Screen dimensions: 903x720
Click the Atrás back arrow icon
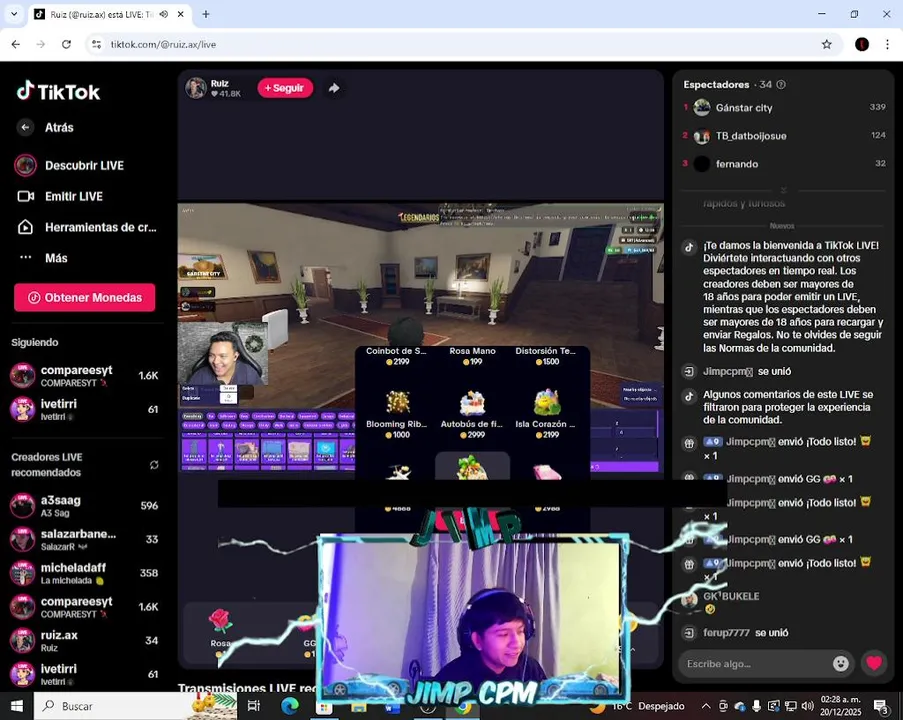(25, 127)
